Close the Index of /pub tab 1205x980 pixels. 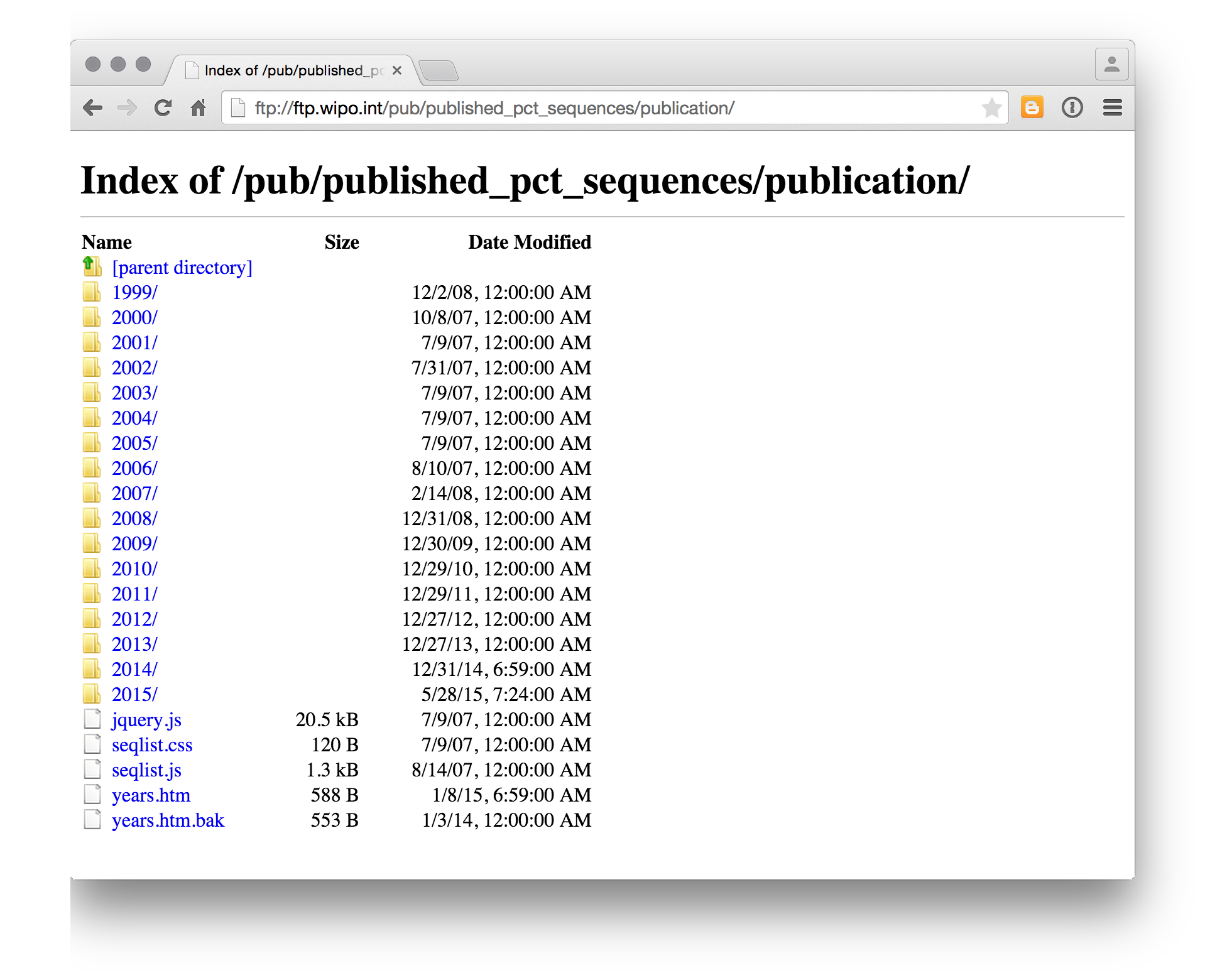[x=397, y=70]
